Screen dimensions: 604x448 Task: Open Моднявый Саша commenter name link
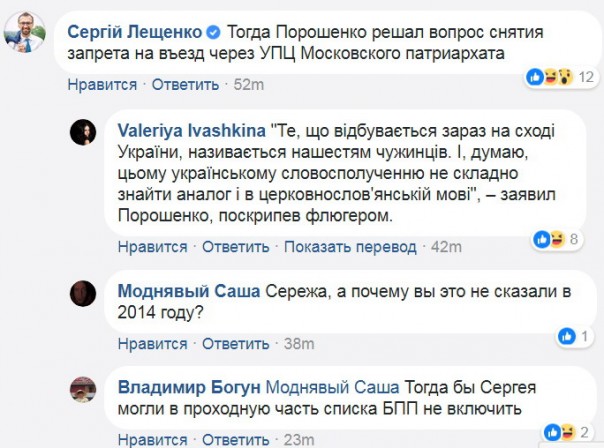(188, 292)
